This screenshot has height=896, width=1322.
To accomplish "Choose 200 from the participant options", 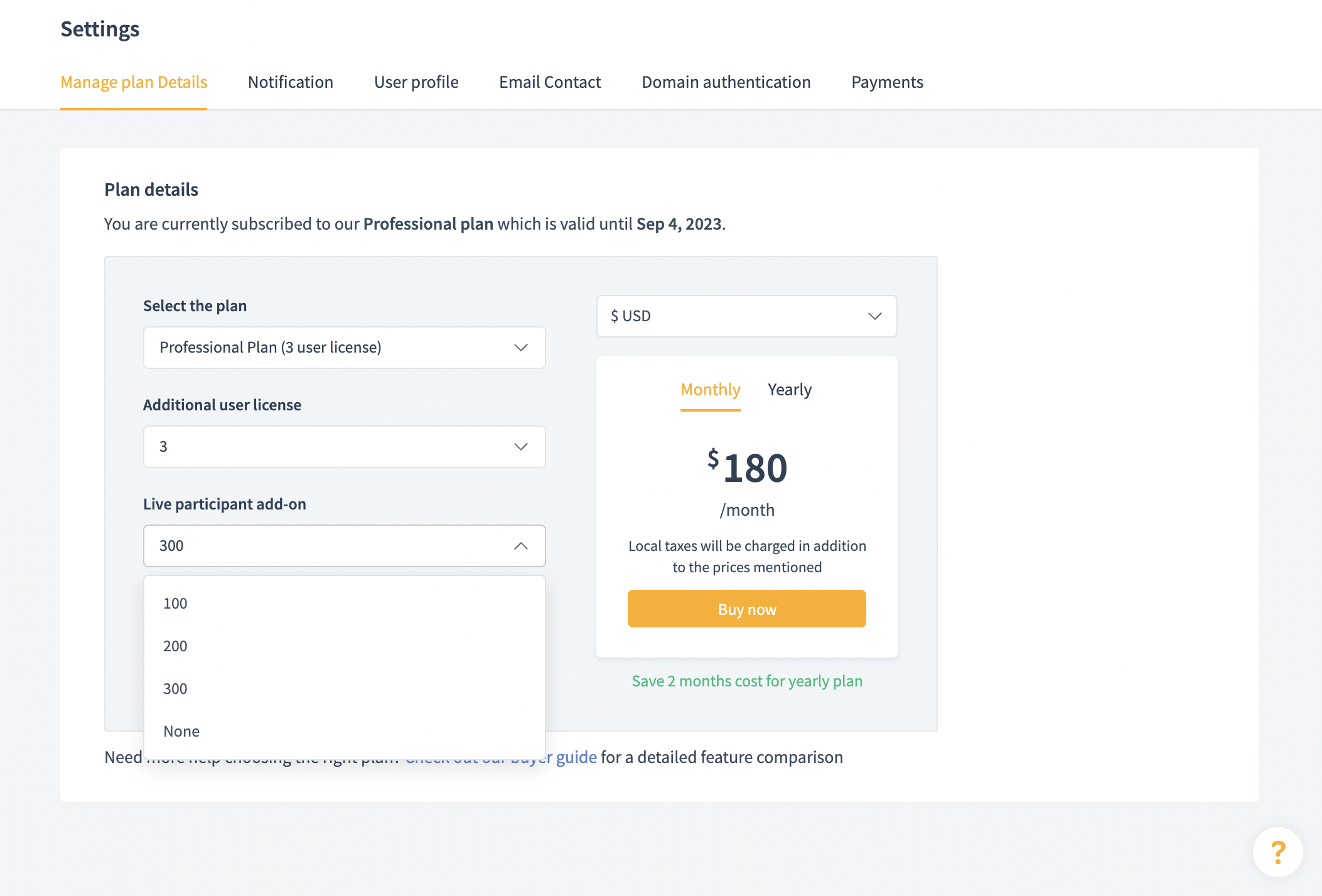I will 175,646.
